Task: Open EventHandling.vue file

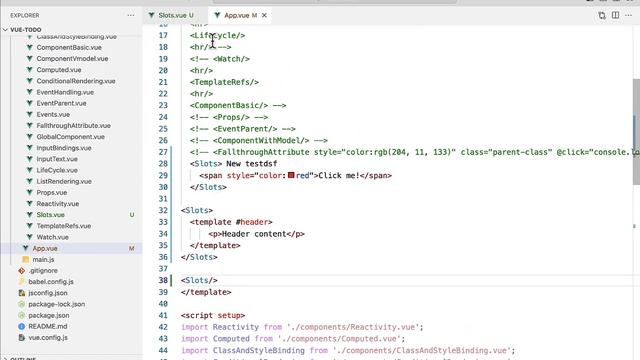Action: point(65,92)
